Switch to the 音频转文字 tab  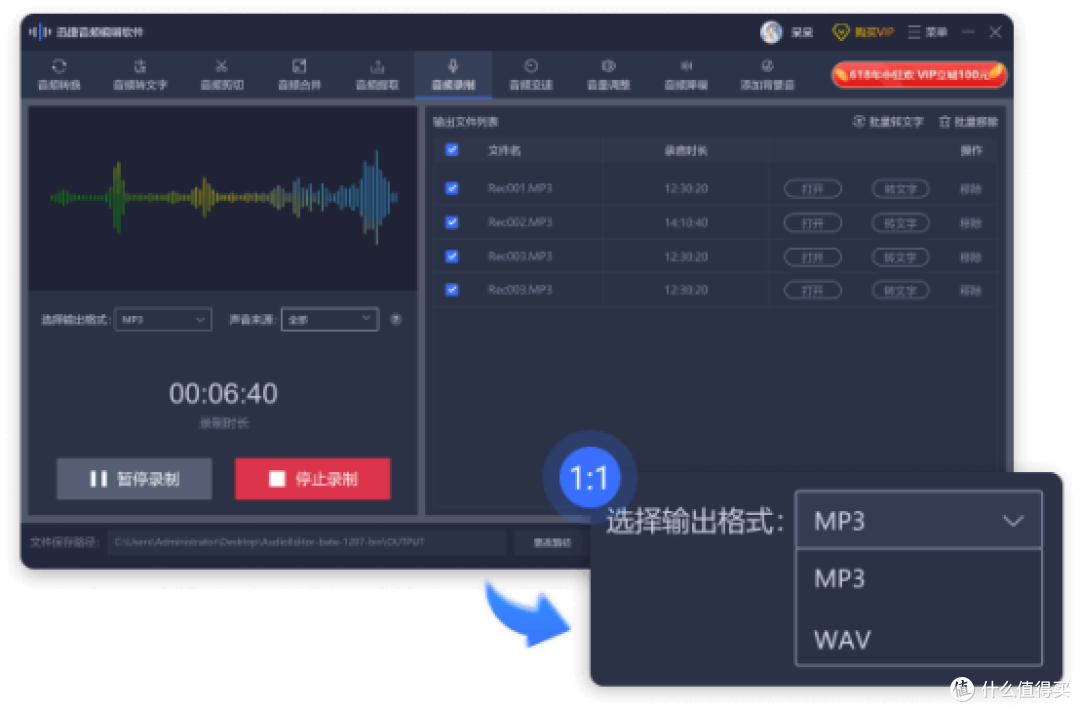140,74
